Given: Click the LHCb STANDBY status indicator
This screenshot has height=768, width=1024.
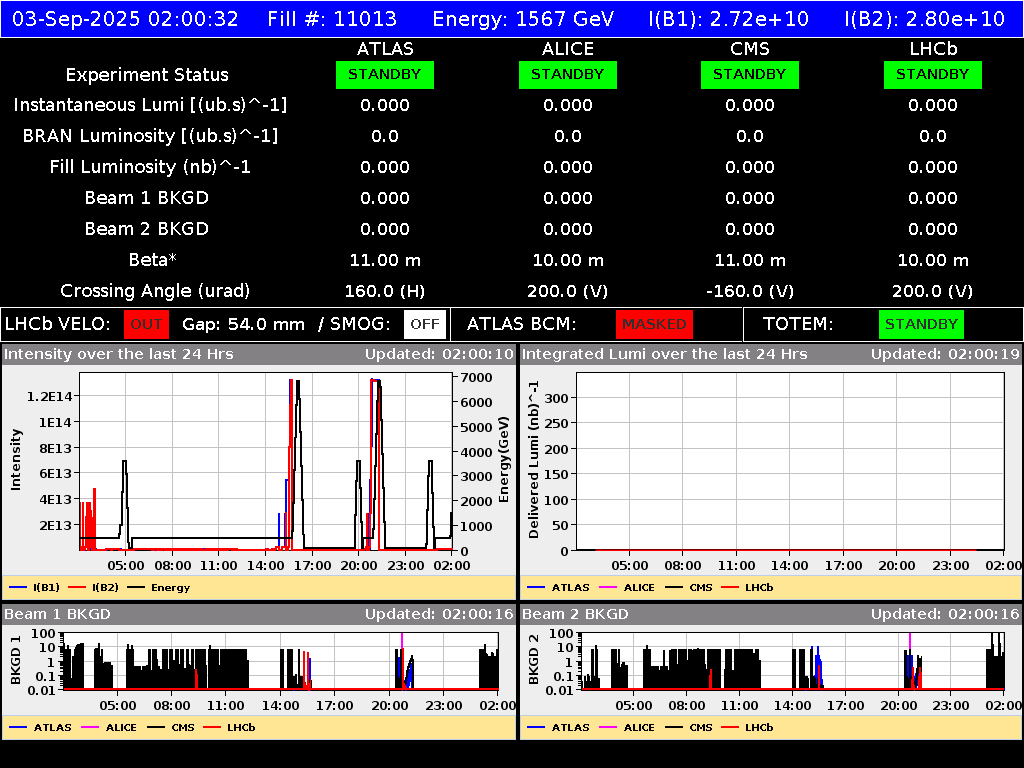Looking at the screenshot, I should 933,74.
